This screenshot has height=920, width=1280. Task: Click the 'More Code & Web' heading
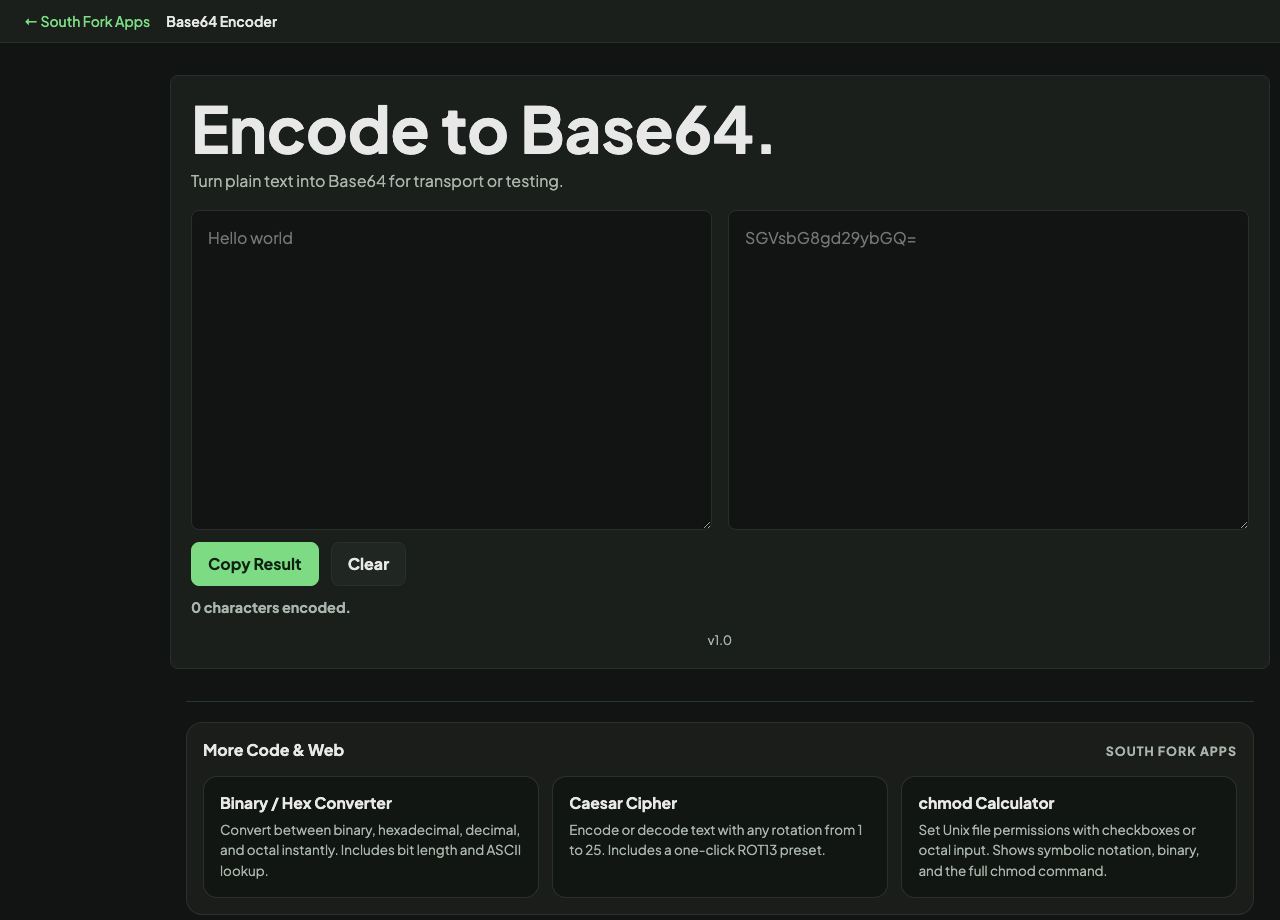pos(273,750)
